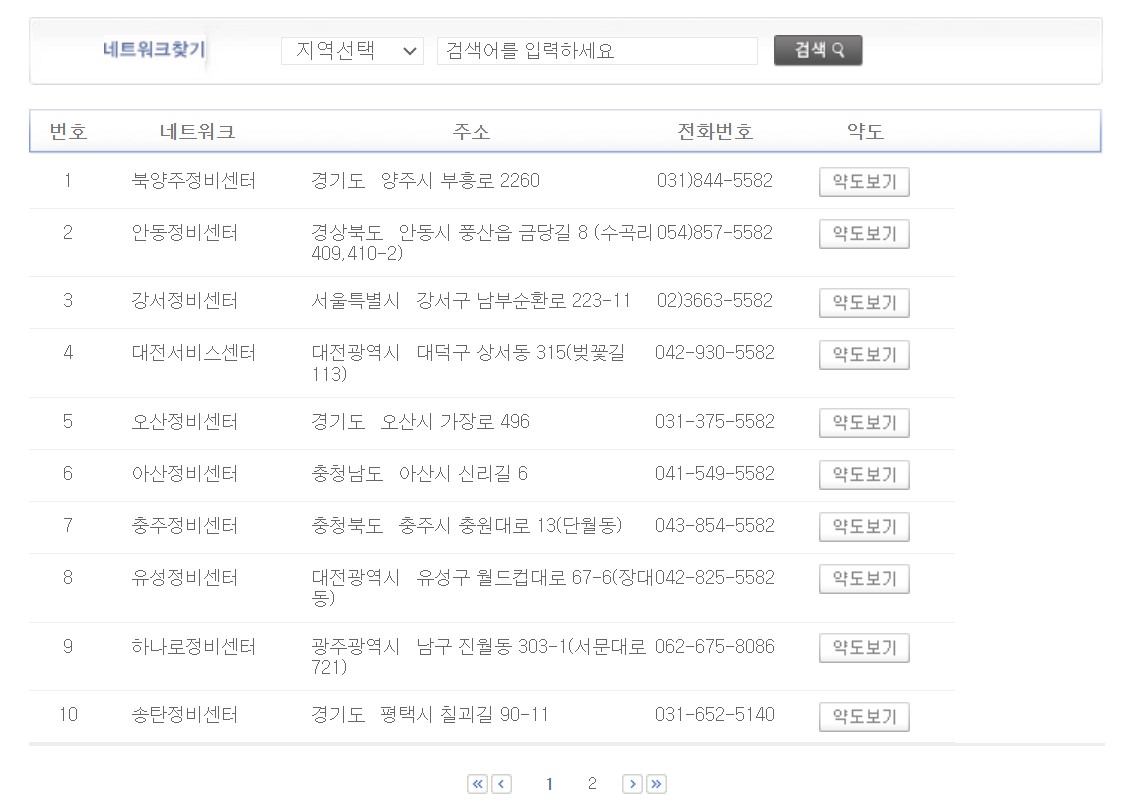This screenshot has height=811, width=1123.
Task: View map for 송탄정비센터
Action: pos(864,716)
